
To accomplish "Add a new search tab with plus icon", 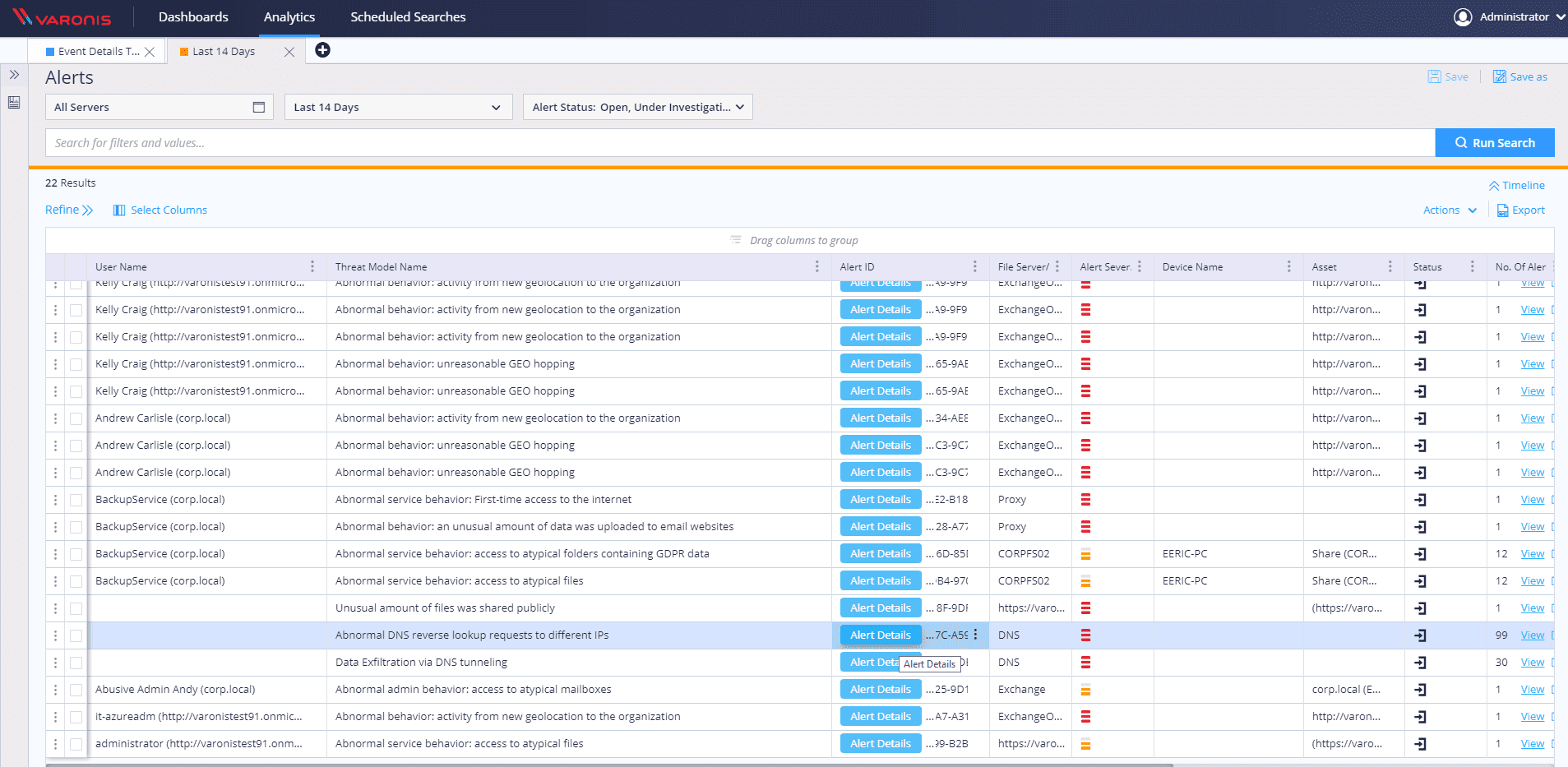I will [323, 50].
